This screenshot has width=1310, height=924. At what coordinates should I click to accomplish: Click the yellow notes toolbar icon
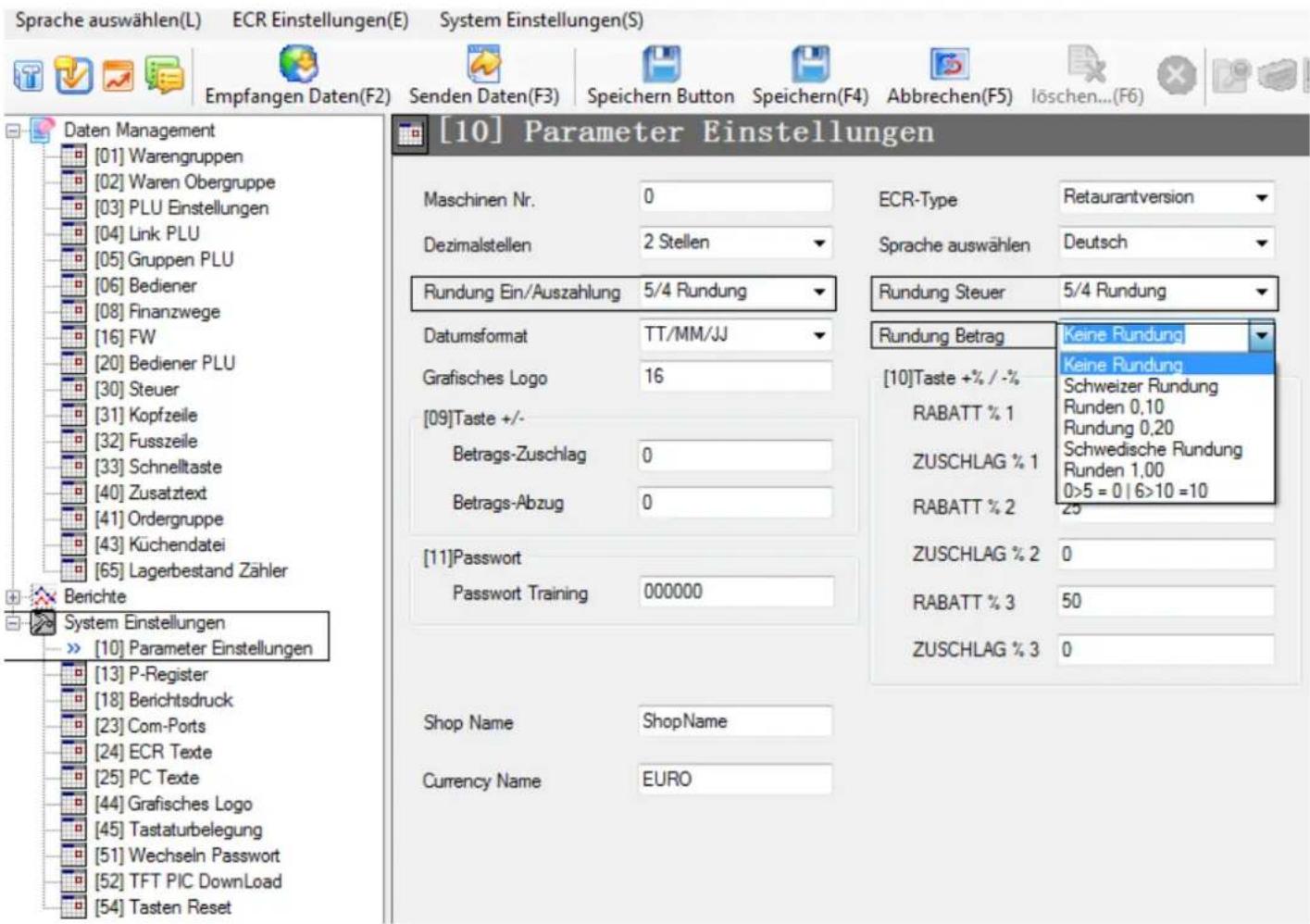pyautogui.click(x=165, y=75)
